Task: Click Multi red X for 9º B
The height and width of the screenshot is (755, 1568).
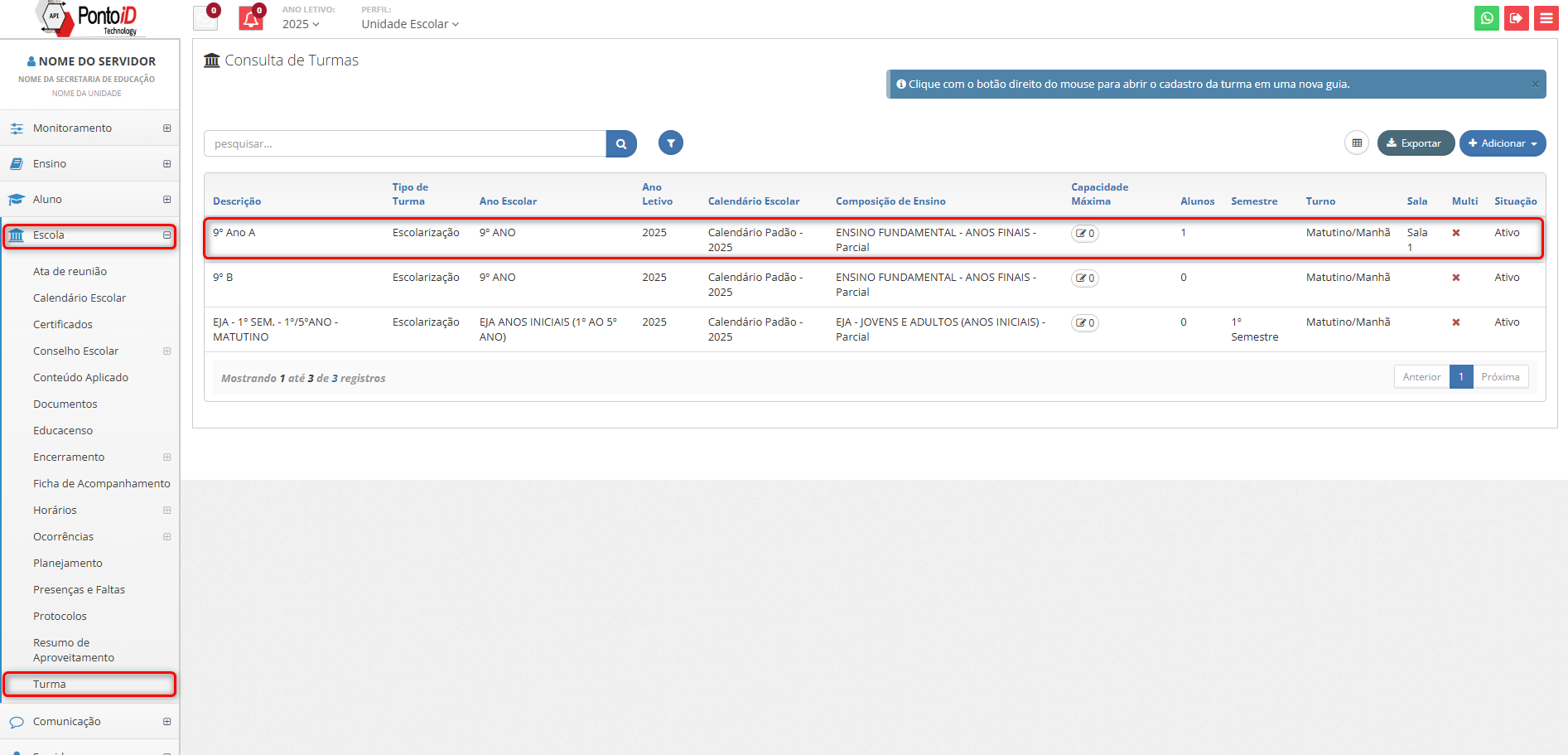Action: 1456,278
